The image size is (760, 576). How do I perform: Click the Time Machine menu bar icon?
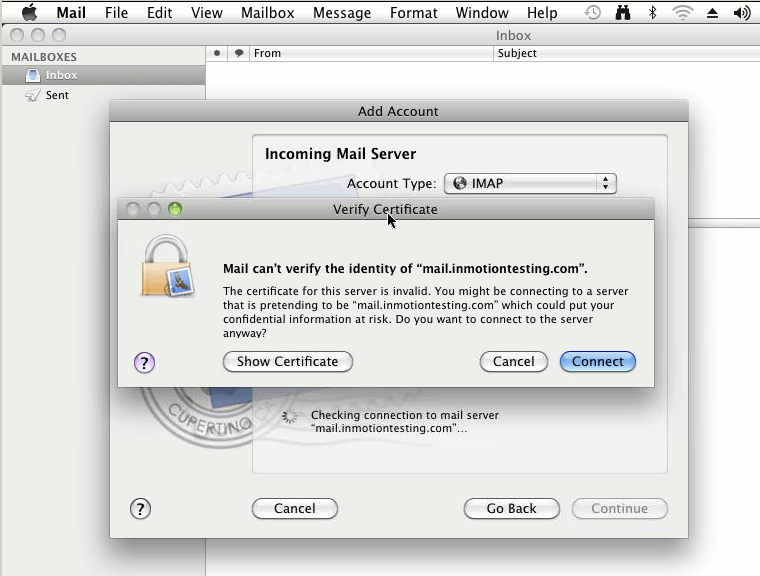pos(592,13)
